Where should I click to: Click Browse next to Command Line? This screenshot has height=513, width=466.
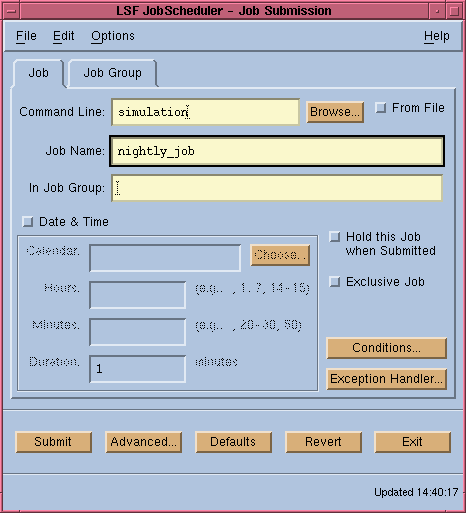point(335,112)
